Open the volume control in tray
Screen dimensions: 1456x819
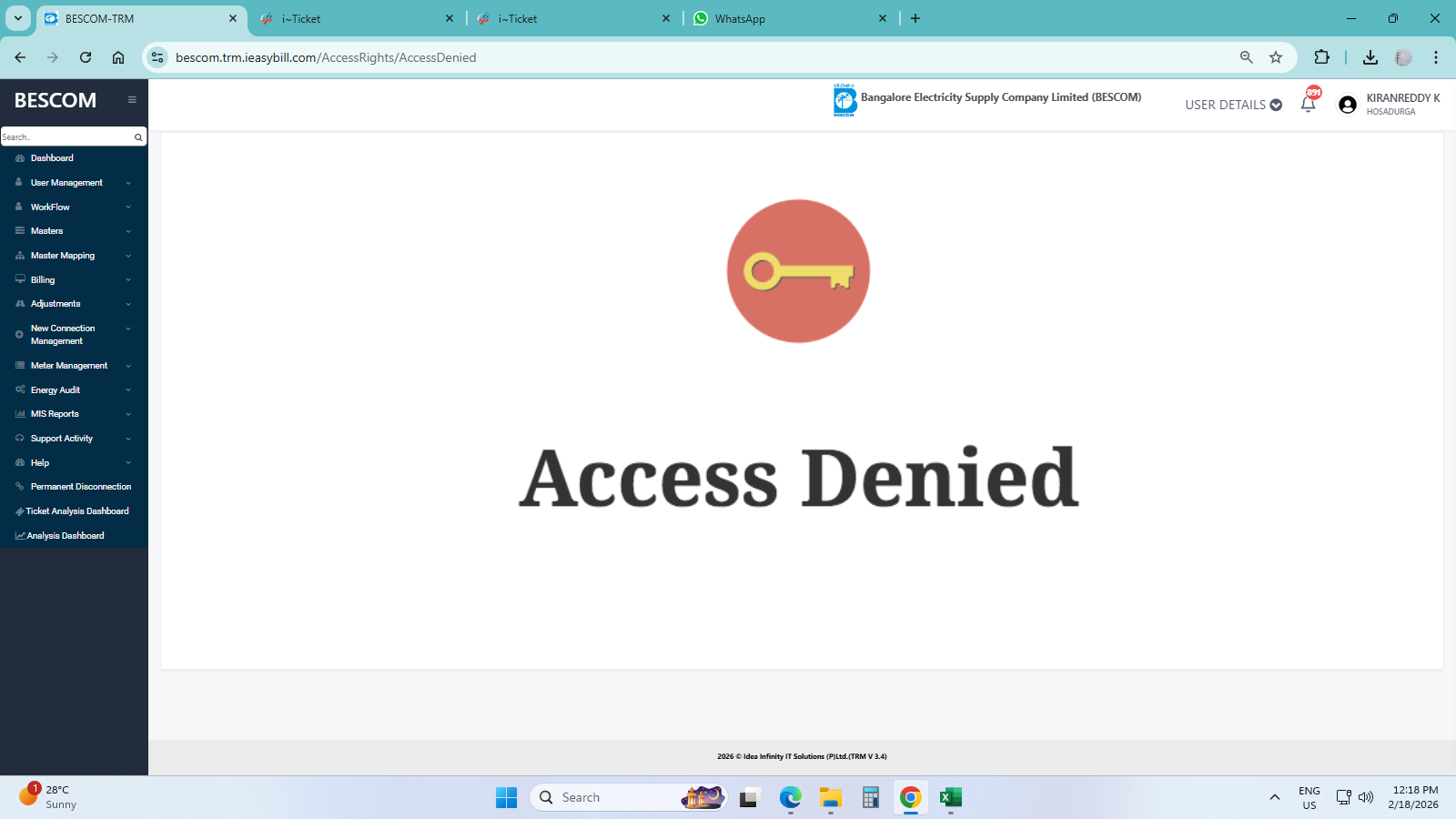(x=1366, y=798)
